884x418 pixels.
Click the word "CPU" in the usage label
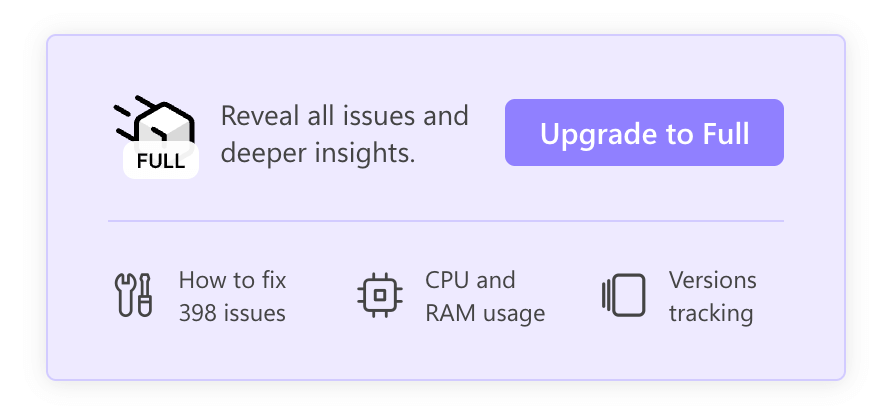(446, 280)
